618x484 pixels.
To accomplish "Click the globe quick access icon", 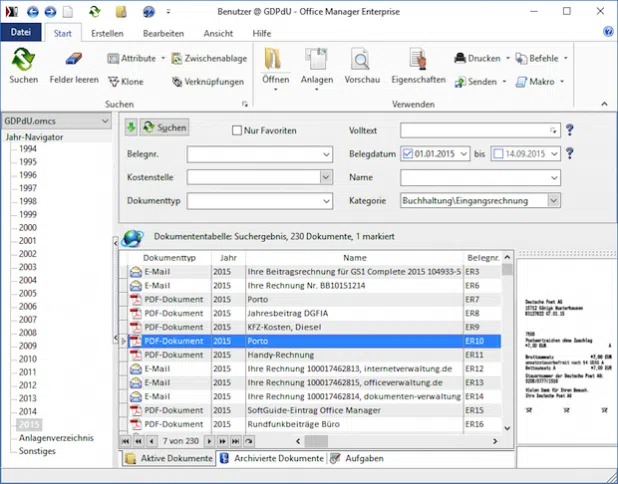I will 149,12.
